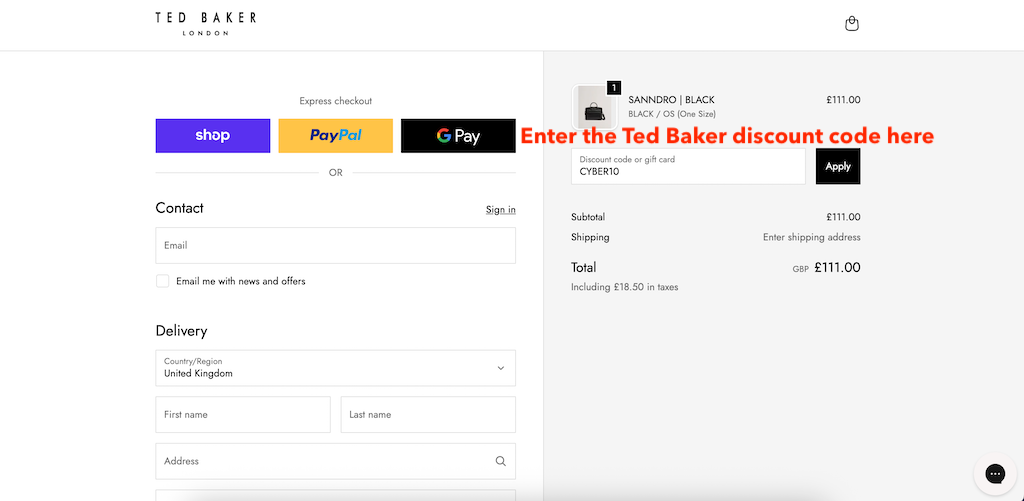Click the Sanndro black bag thumbnail
This screenshot has height=501, width=1024.
click(x=595, y=108)
